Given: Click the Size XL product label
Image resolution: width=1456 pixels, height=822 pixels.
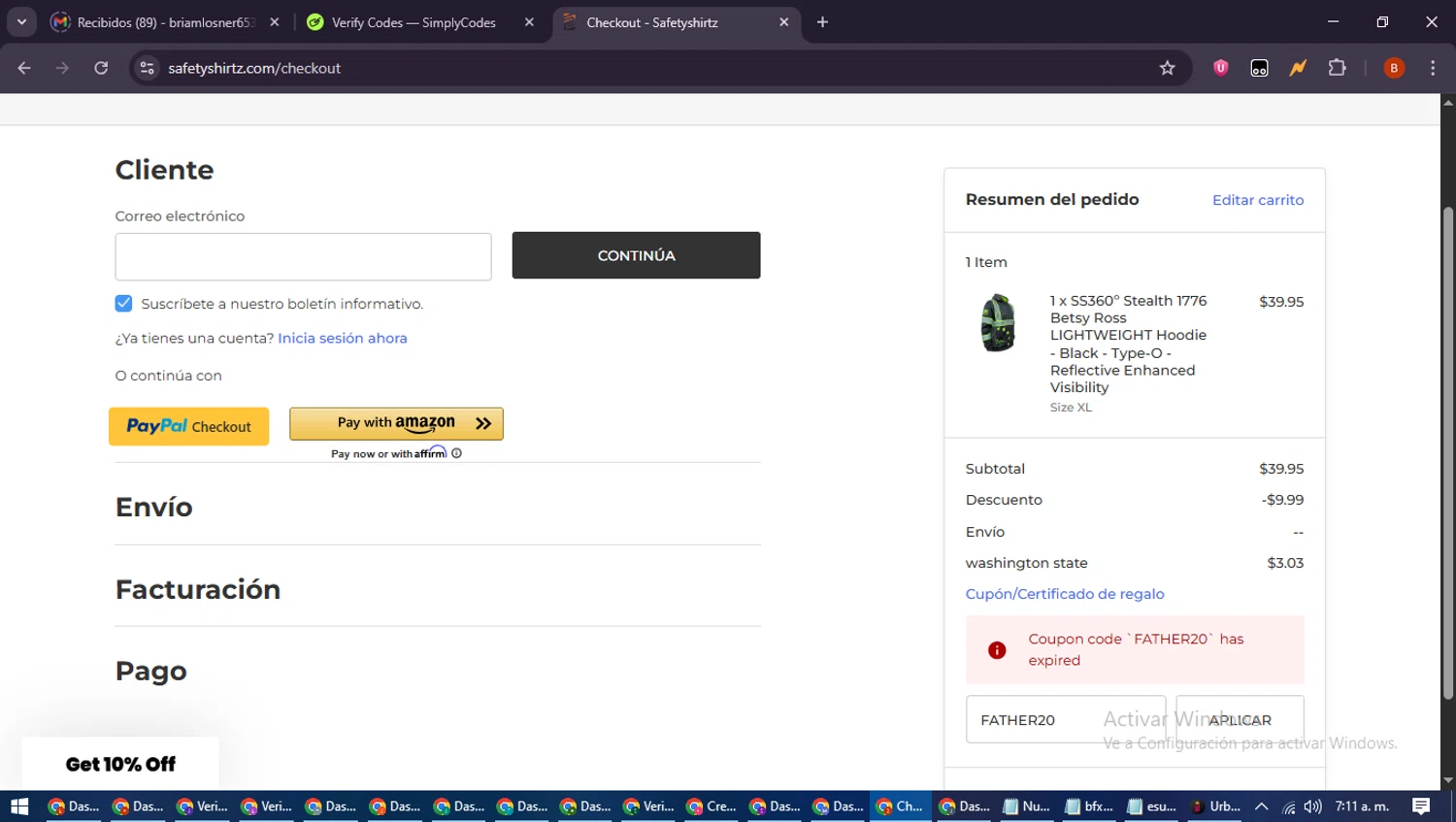Looking at the screenshot, I should click(1071, 408).
